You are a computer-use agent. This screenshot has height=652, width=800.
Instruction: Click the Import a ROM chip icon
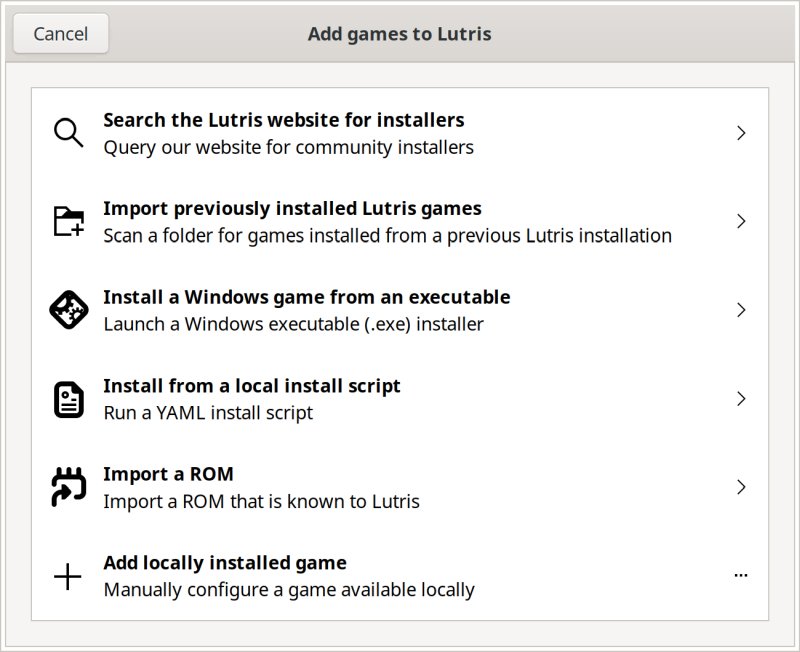(x=68, y=487)
